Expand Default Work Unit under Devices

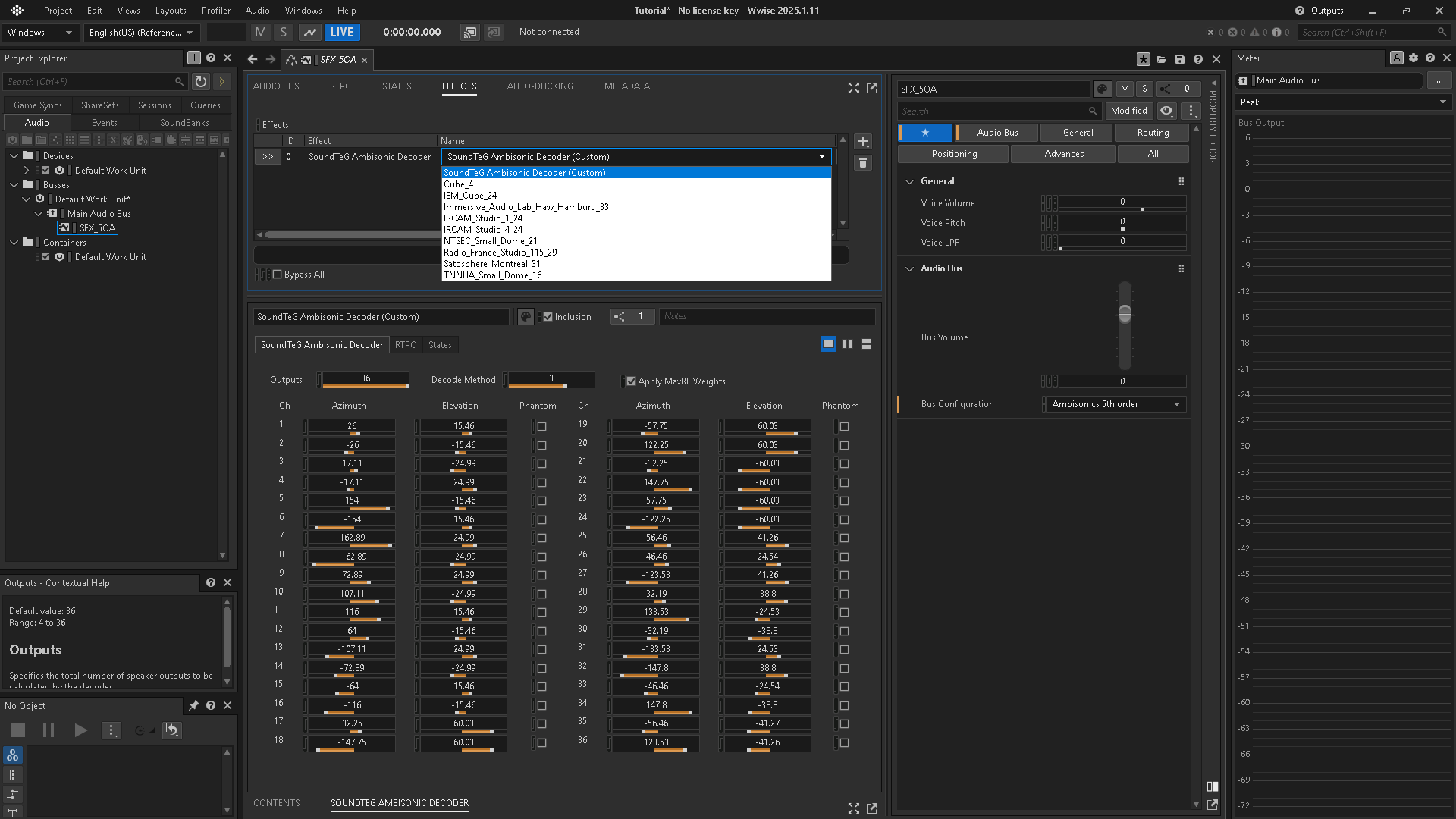pyautogui.click(x=27, y=171)
